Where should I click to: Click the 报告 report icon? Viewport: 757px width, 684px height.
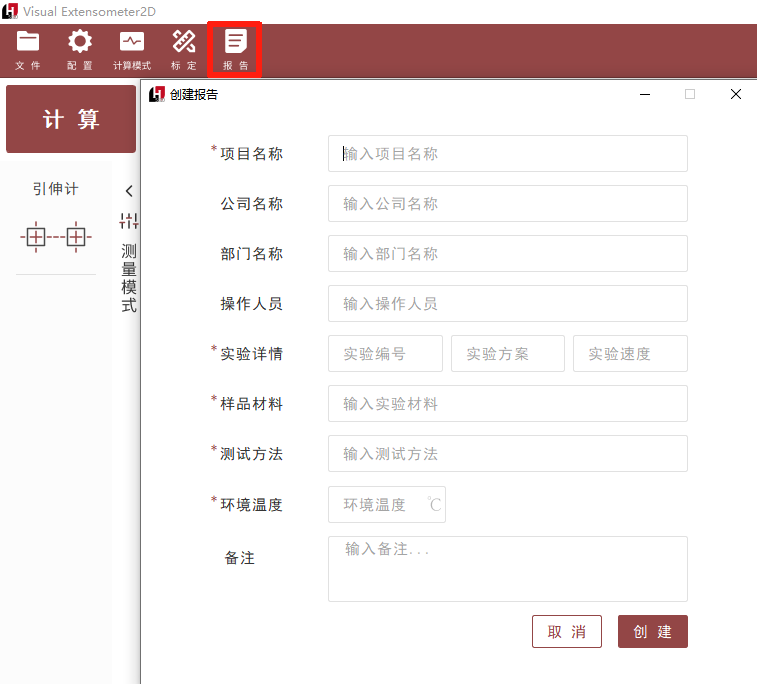point(236,49)
